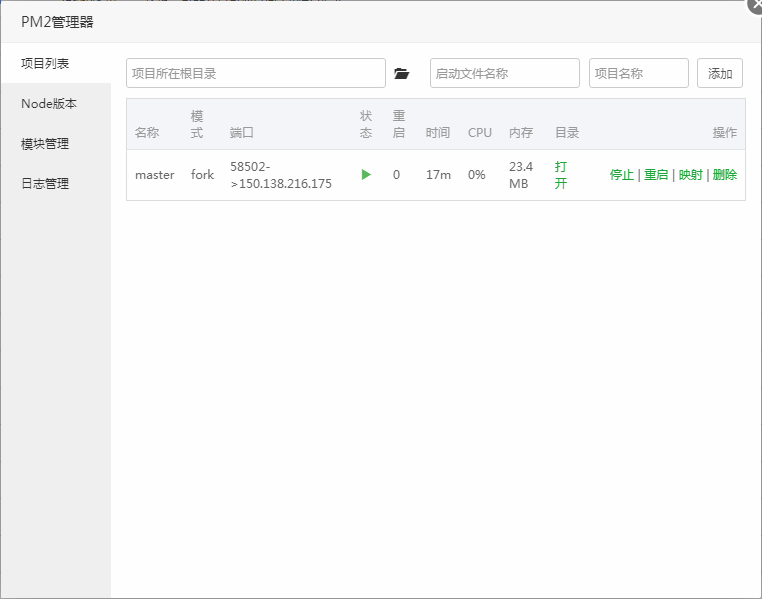
Task: Open the Node版本 tab
Action: [x=49, y=104]
